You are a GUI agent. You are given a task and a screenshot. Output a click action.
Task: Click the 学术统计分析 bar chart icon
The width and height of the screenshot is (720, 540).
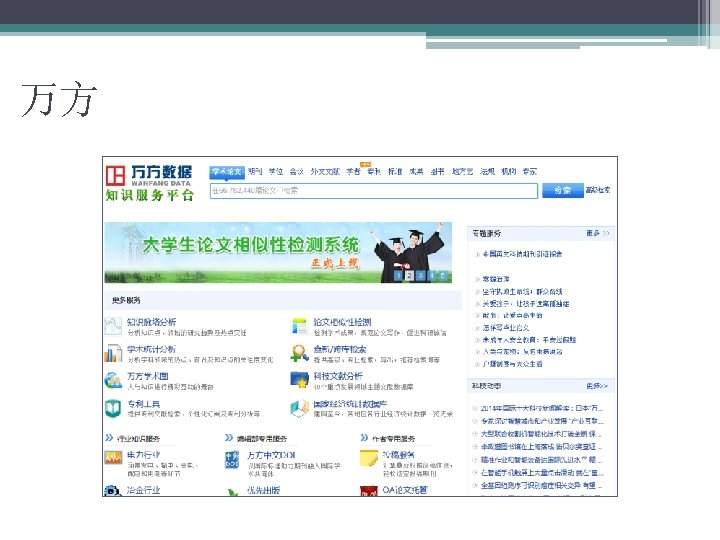pos(113,353)
